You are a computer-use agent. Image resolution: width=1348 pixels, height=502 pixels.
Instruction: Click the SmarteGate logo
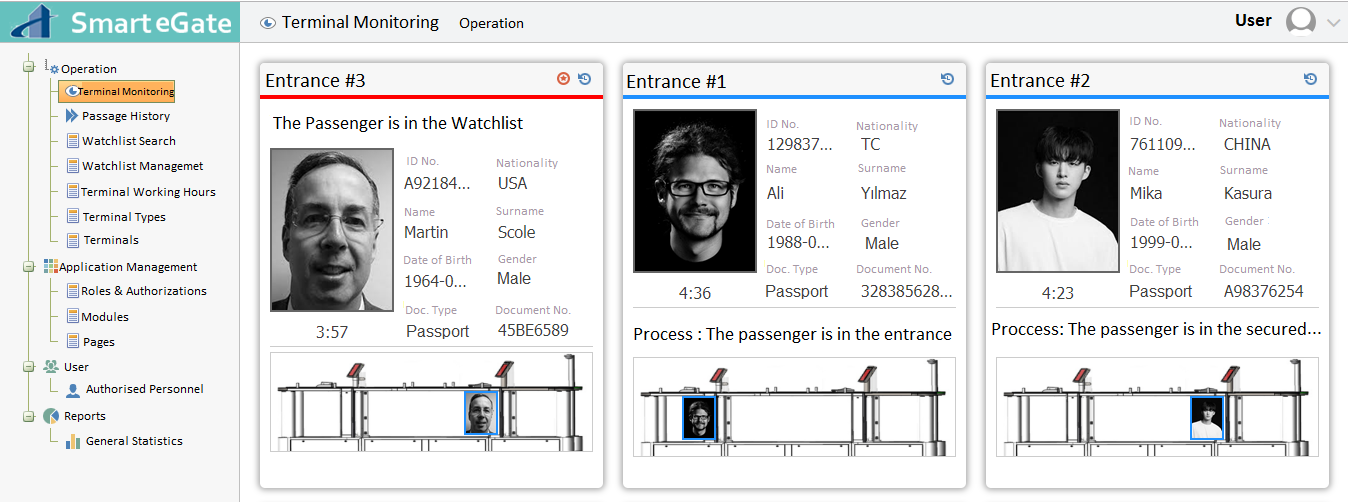coord(120,21)
